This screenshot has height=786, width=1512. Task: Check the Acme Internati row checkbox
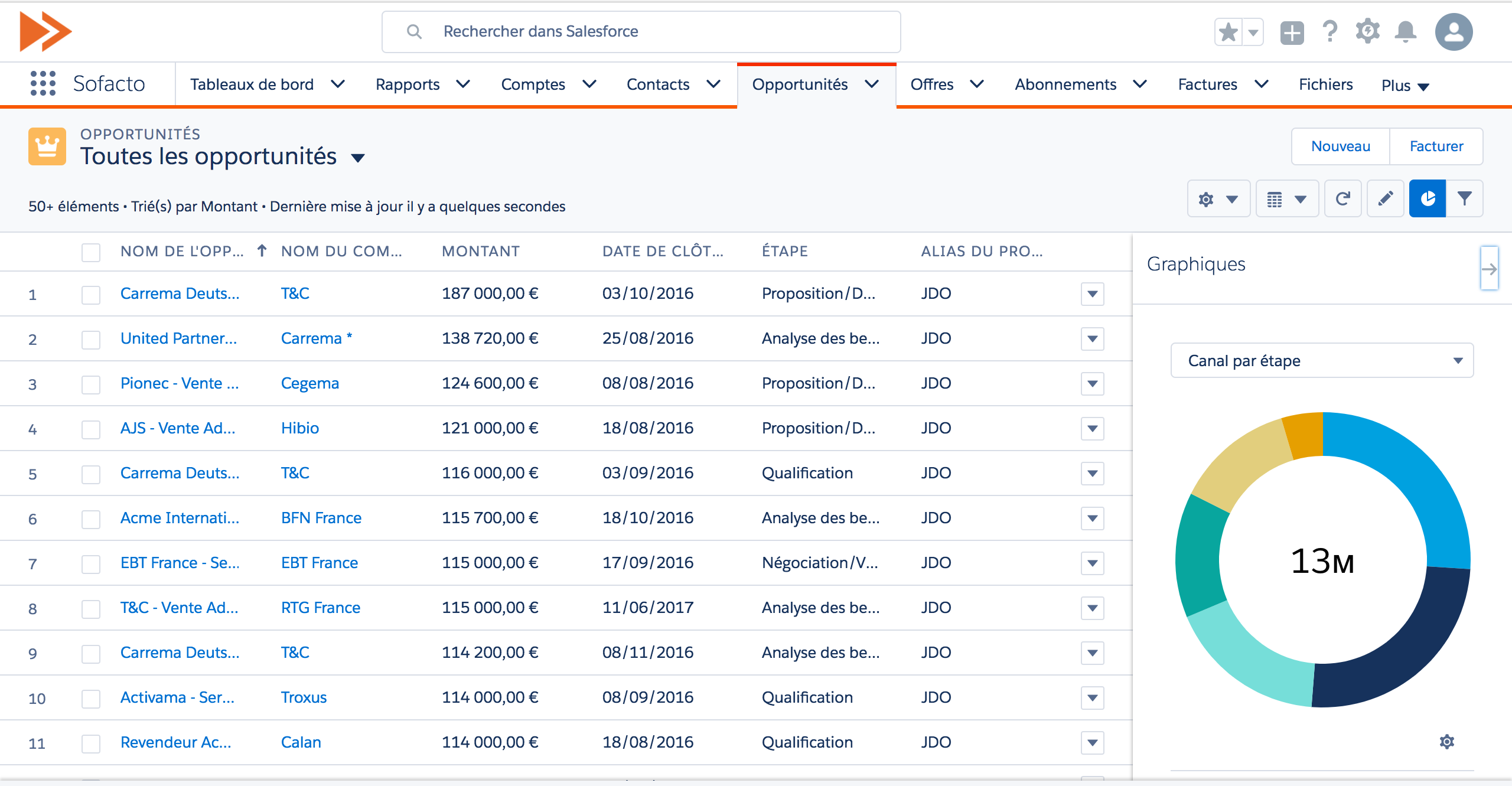(91, 519)
